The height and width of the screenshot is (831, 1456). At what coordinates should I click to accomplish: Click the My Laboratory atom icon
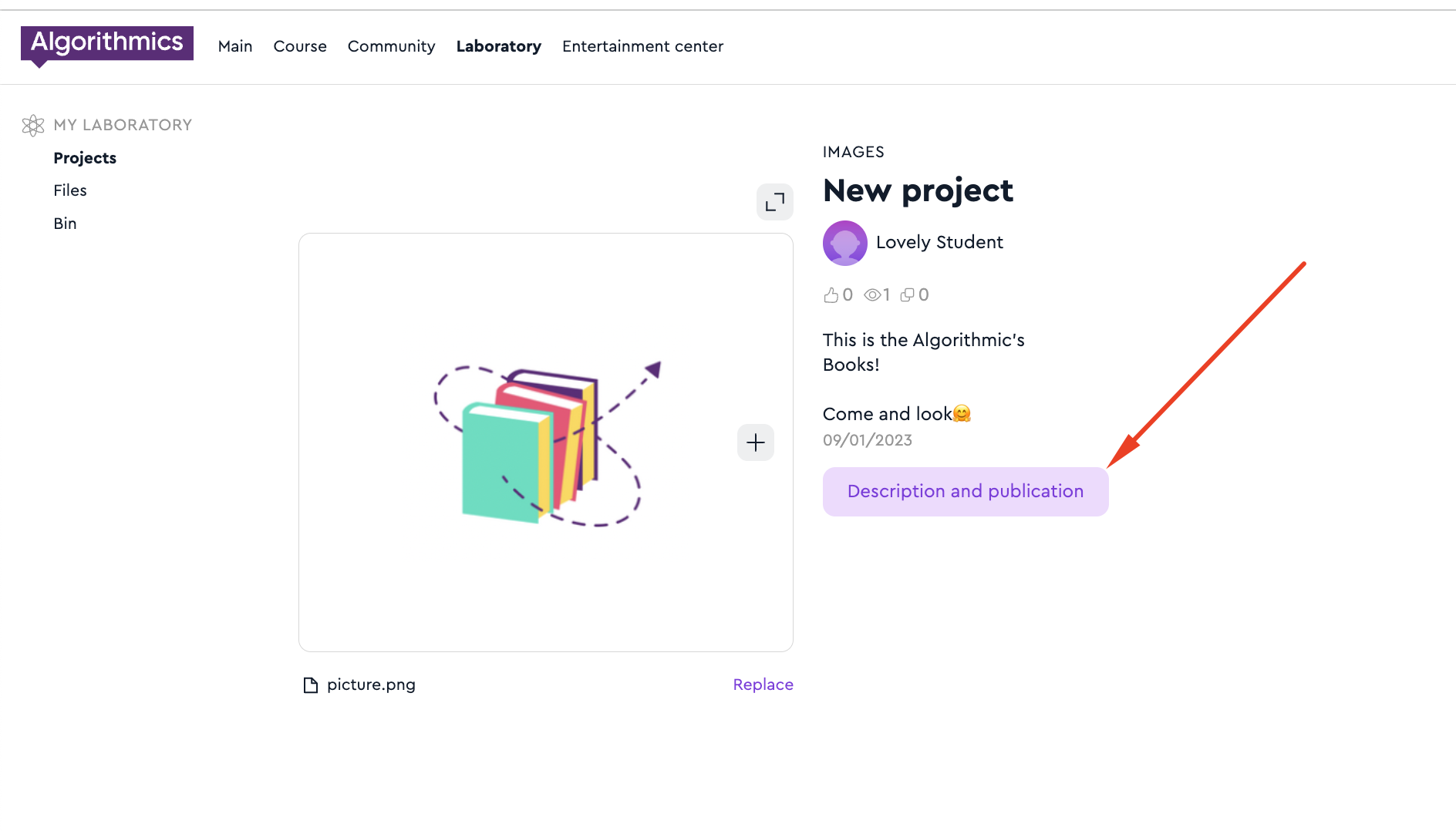click(33, 125)
